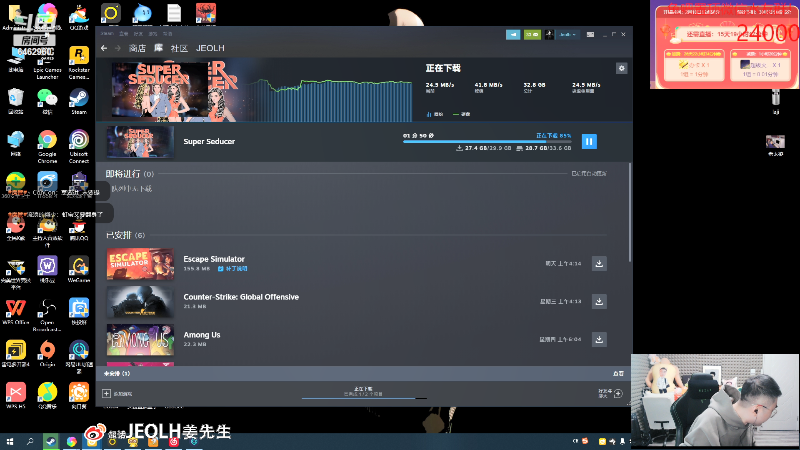Open the Steam menu in title bar
The height and width of the screenshot is (450, 800).
tap(107, 34)
